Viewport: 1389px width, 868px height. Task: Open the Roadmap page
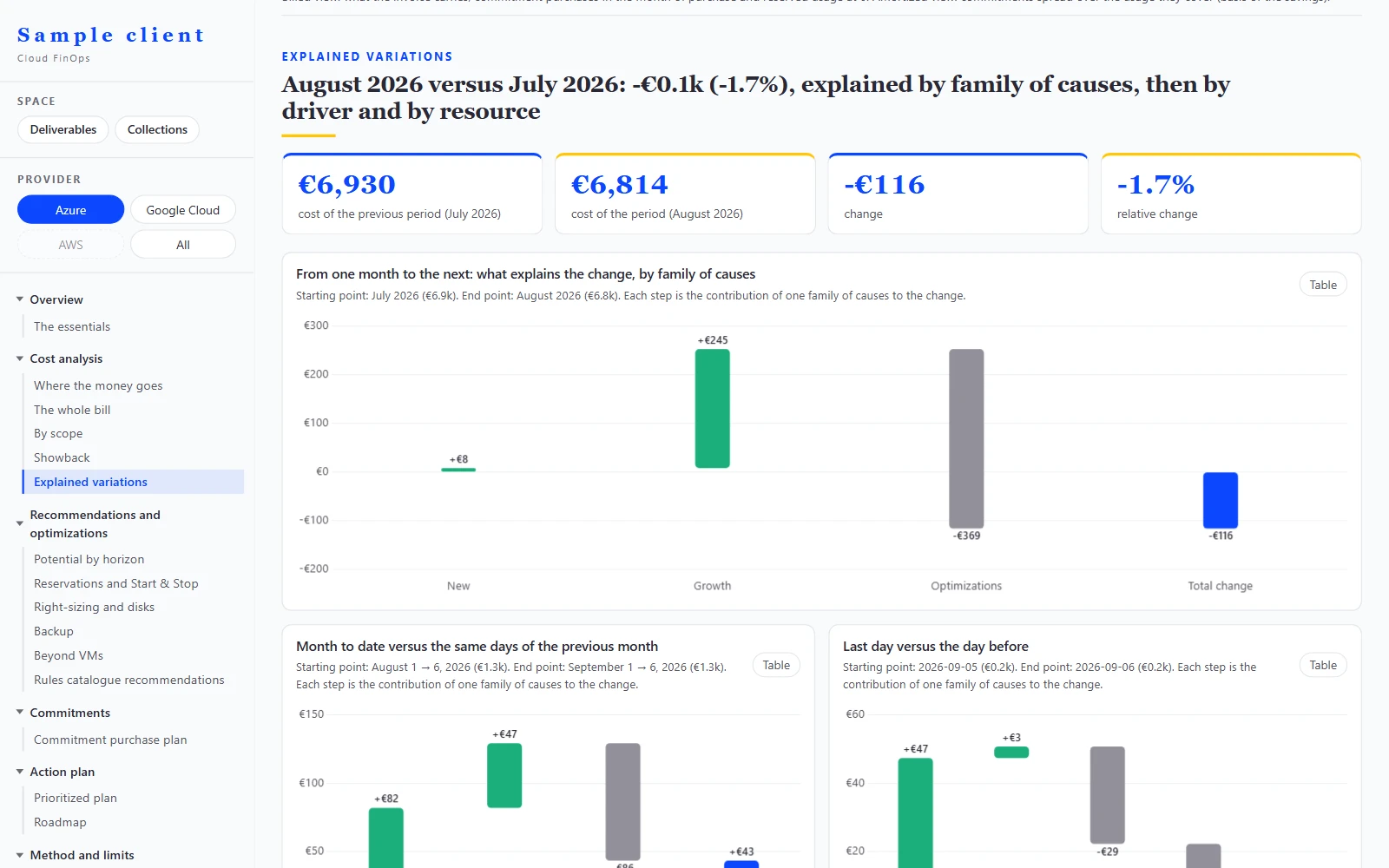tap(60, 822)
